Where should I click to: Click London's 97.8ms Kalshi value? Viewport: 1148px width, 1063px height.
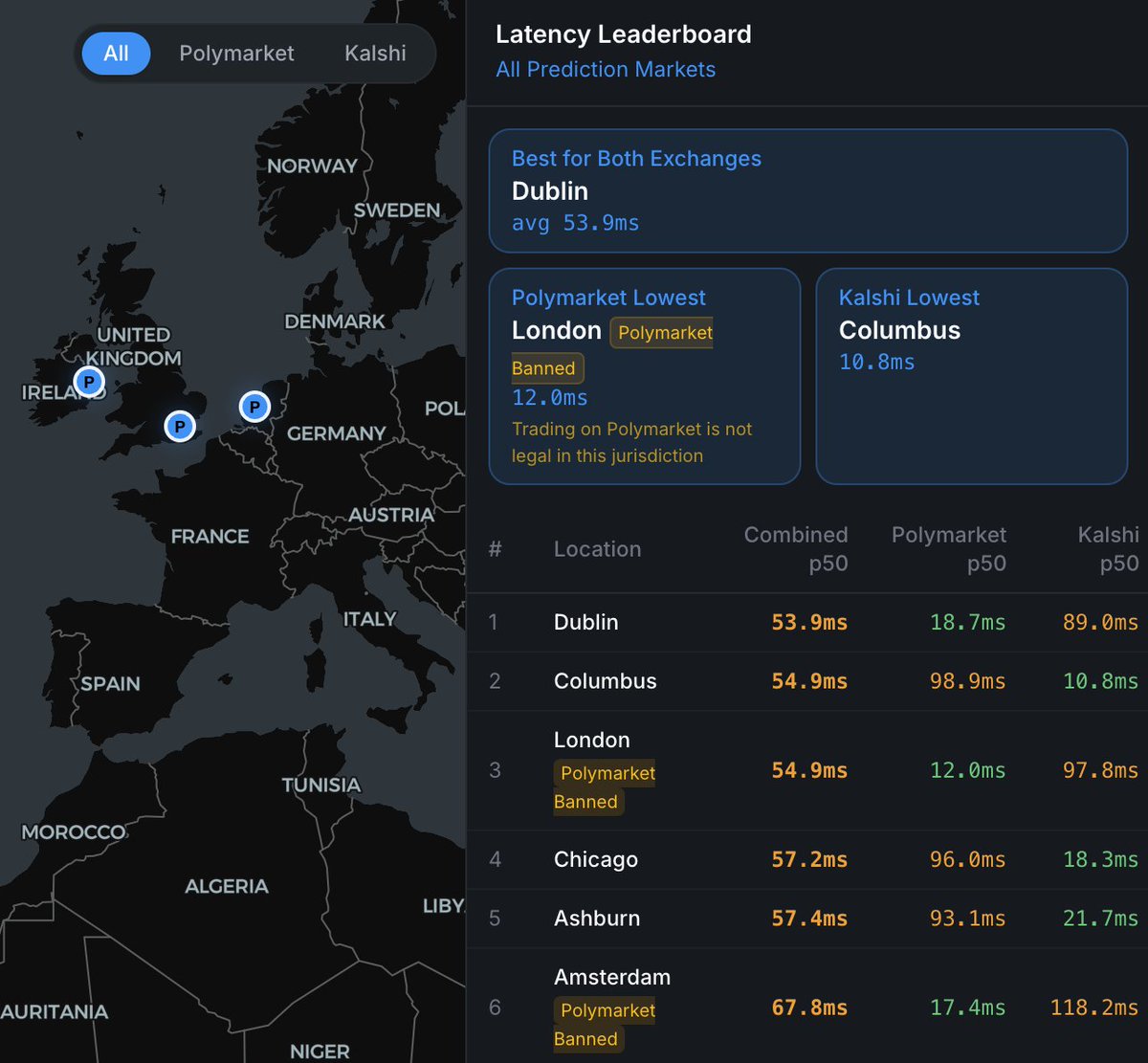click(1101, 771)
